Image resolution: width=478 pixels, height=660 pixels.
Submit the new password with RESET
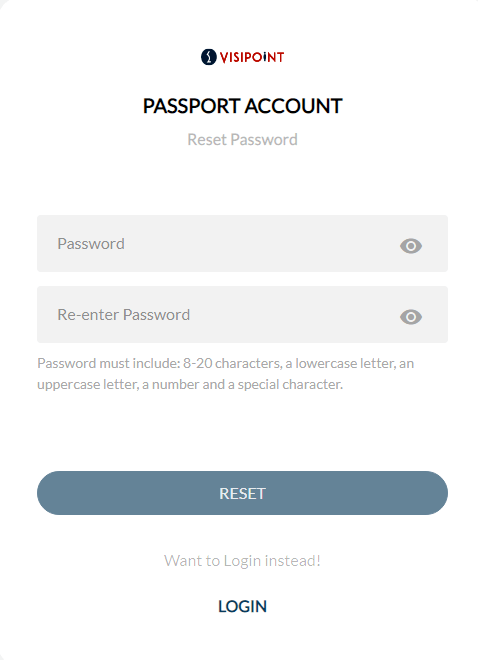[x=242, y=493]
